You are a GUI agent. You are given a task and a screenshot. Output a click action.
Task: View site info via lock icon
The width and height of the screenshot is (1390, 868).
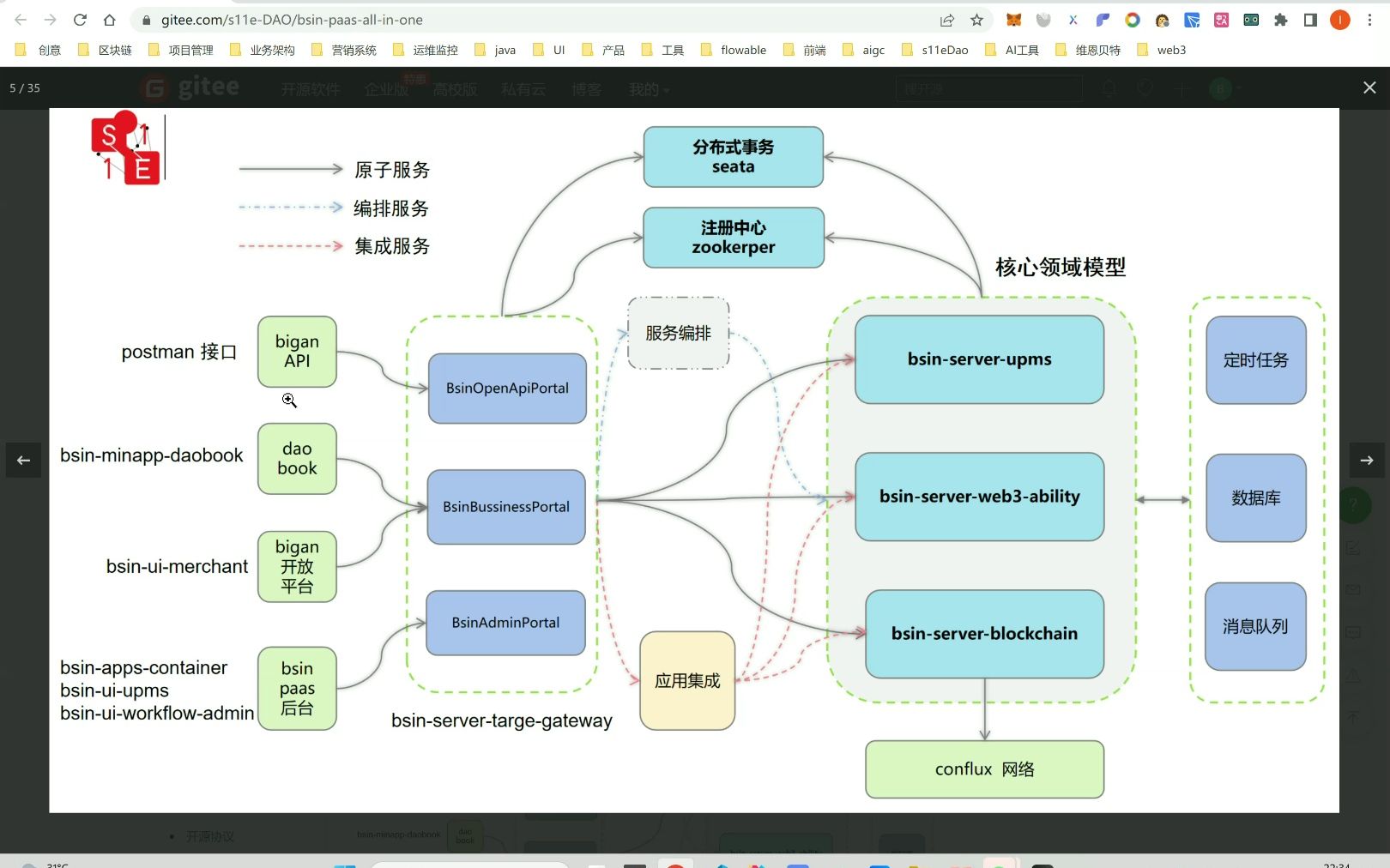(146, 20)
